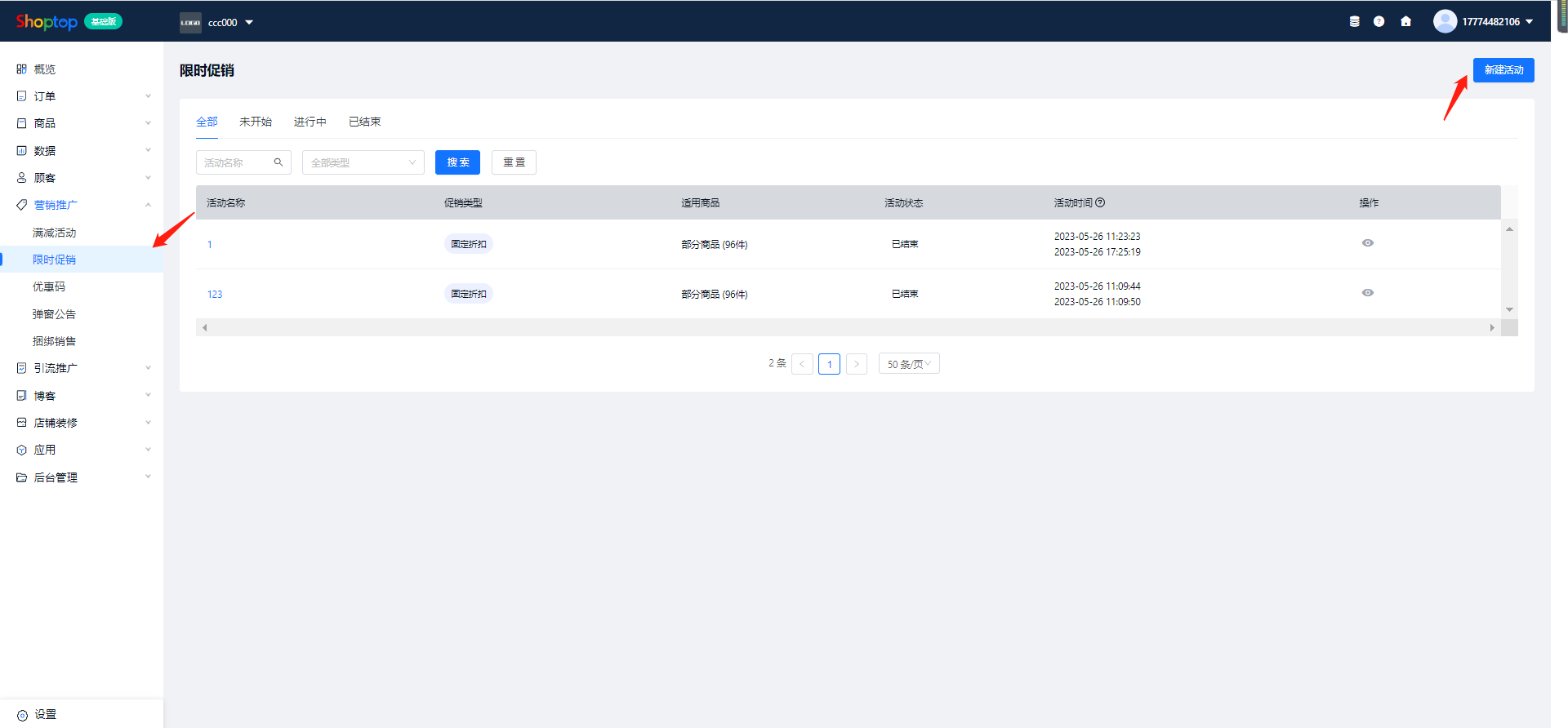
Task: Open 优惠码 in marketing submenu
Action: [49, 286]
